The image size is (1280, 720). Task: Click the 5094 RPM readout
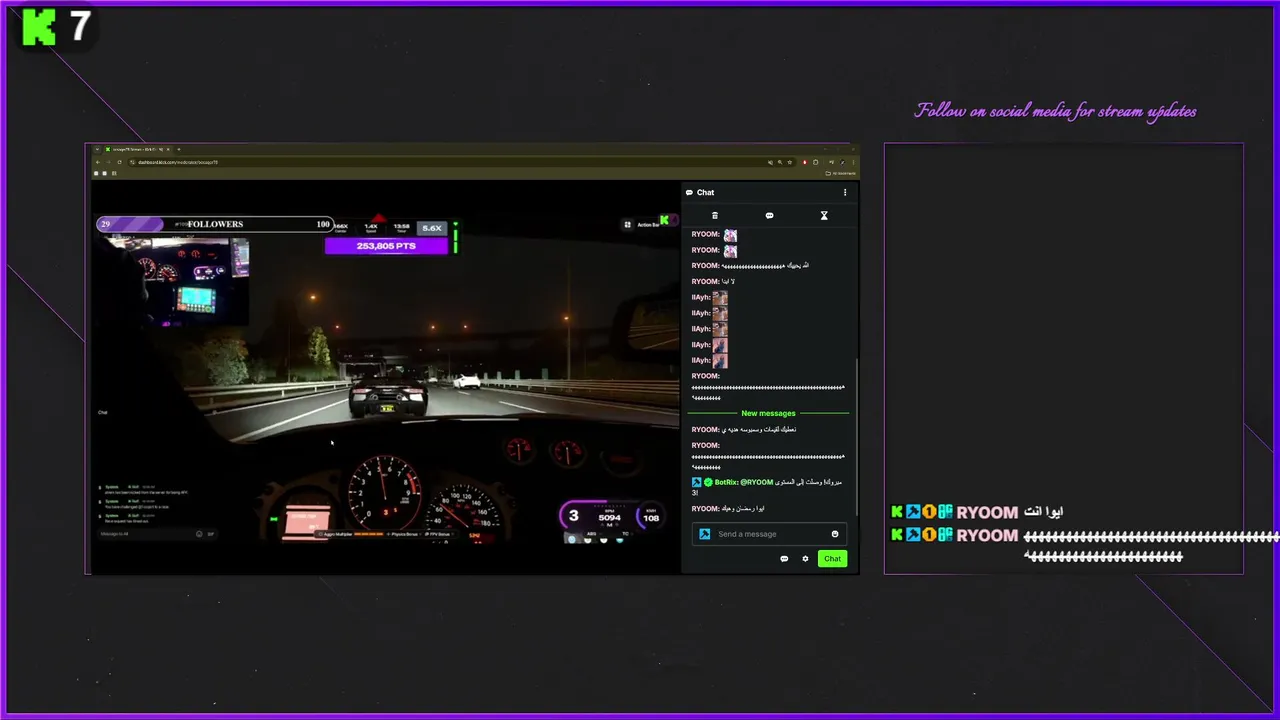(610, 516)
